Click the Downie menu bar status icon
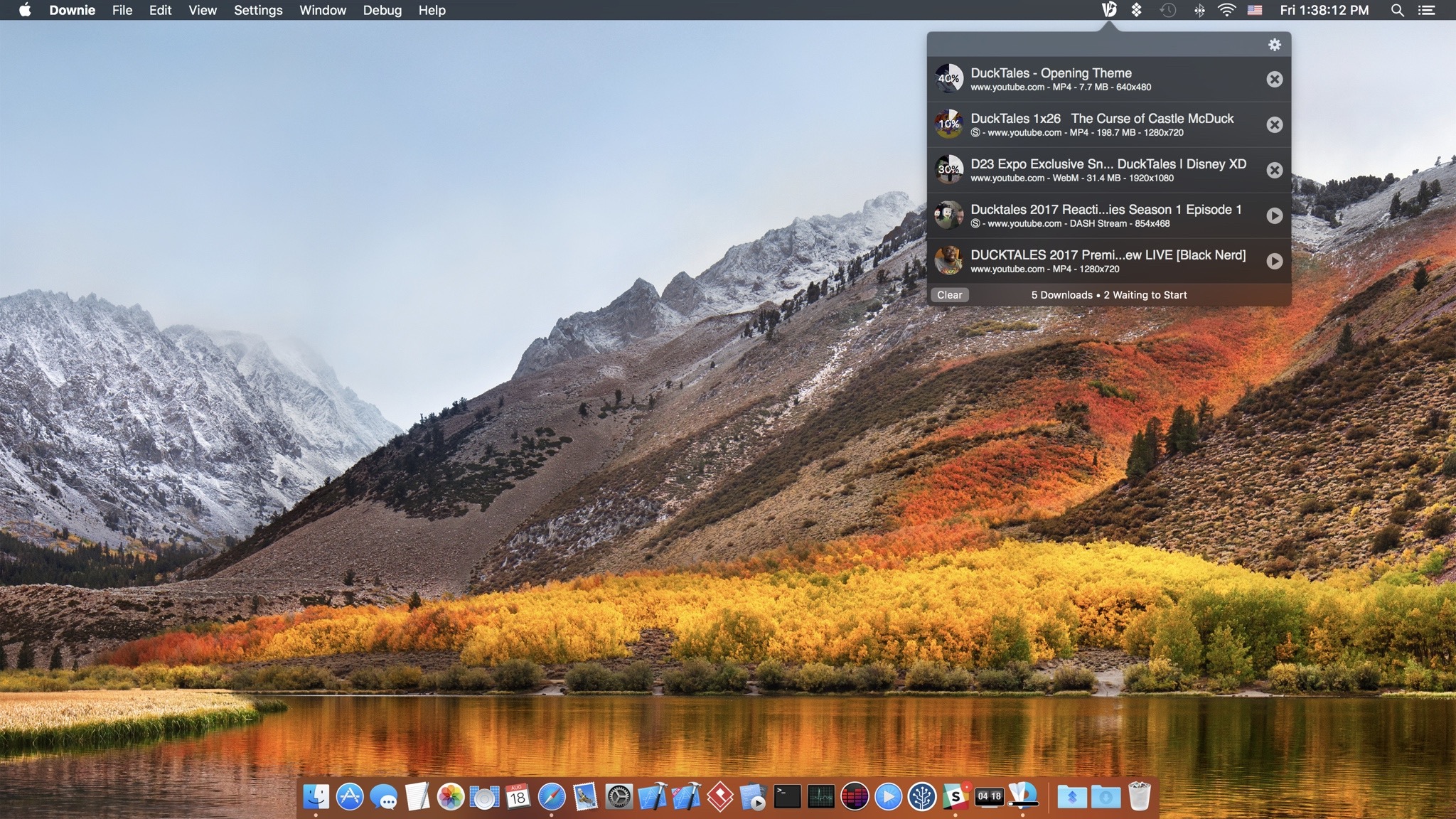Screen dimensions: 1456x819 click(x=1108, y=10)
